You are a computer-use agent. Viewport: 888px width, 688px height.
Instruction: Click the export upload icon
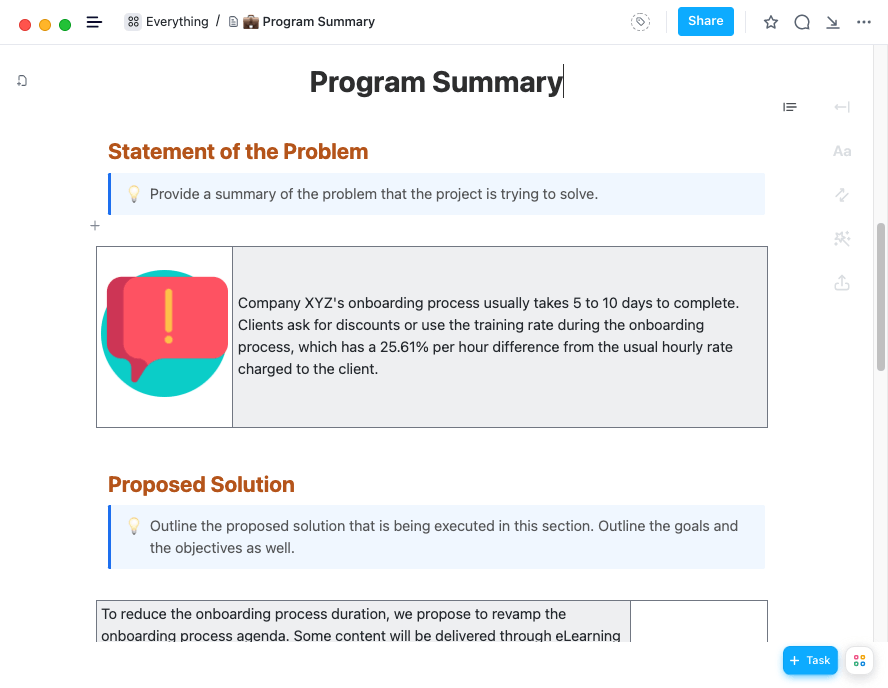pos(842,283)
